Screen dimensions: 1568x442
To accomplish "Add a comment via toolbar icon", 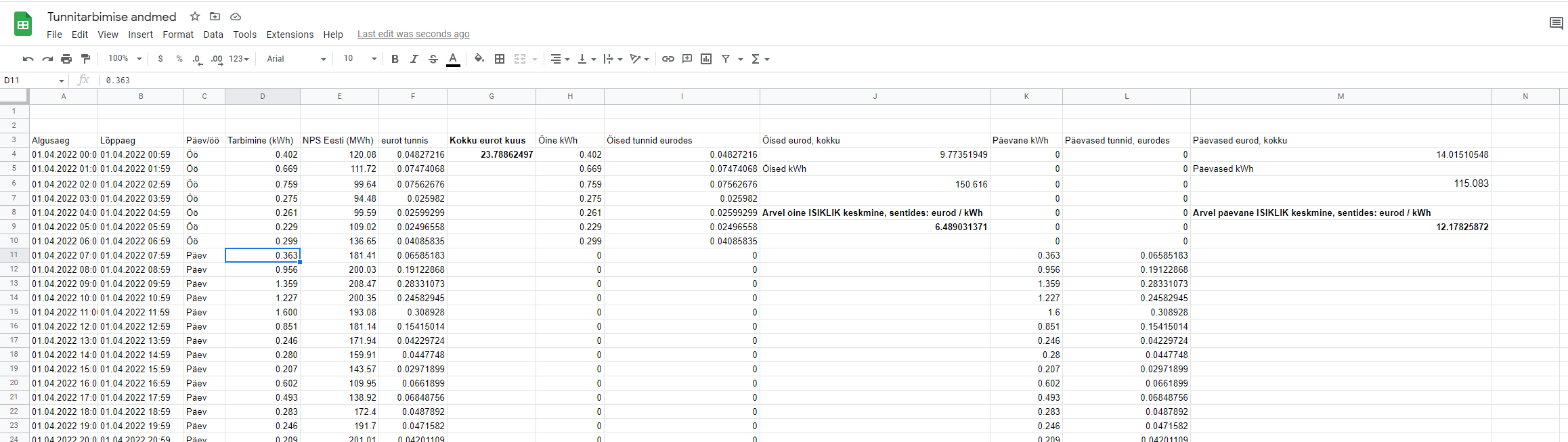I will pyautogui.click(x=687, y=59).
